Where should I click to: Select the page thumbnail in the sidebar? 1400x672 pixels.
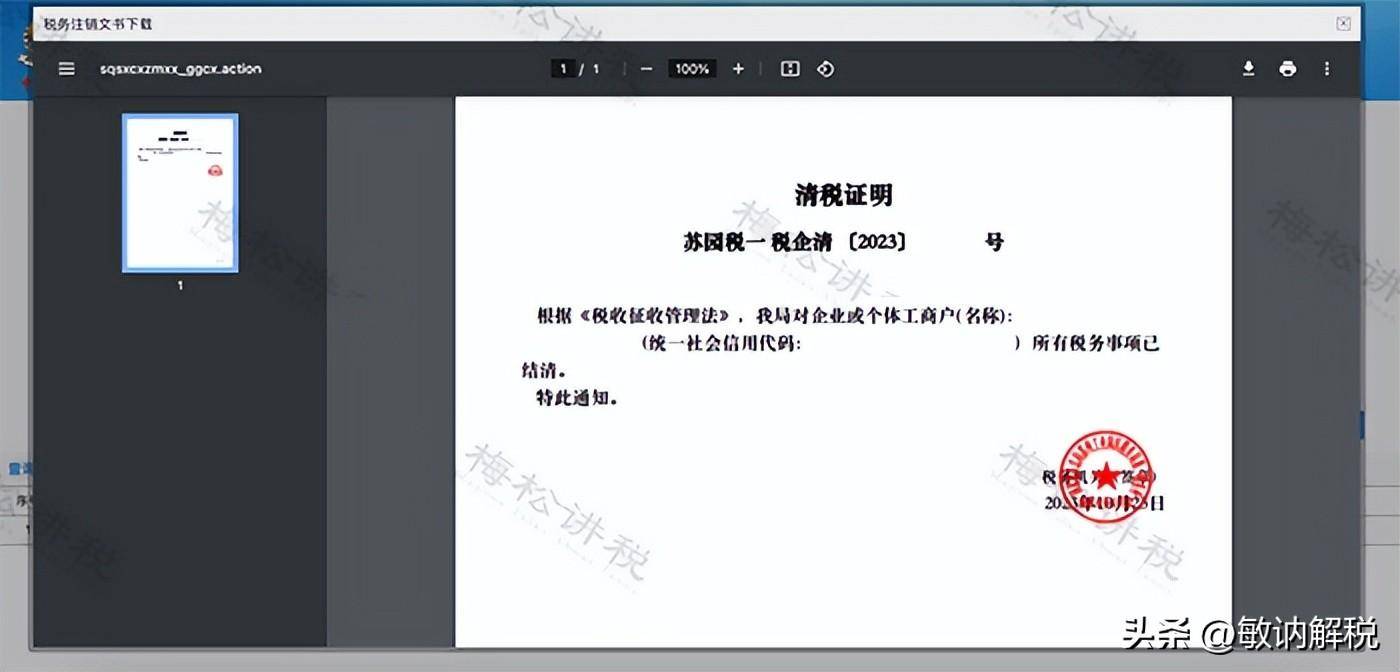click(x=180, y=194)
